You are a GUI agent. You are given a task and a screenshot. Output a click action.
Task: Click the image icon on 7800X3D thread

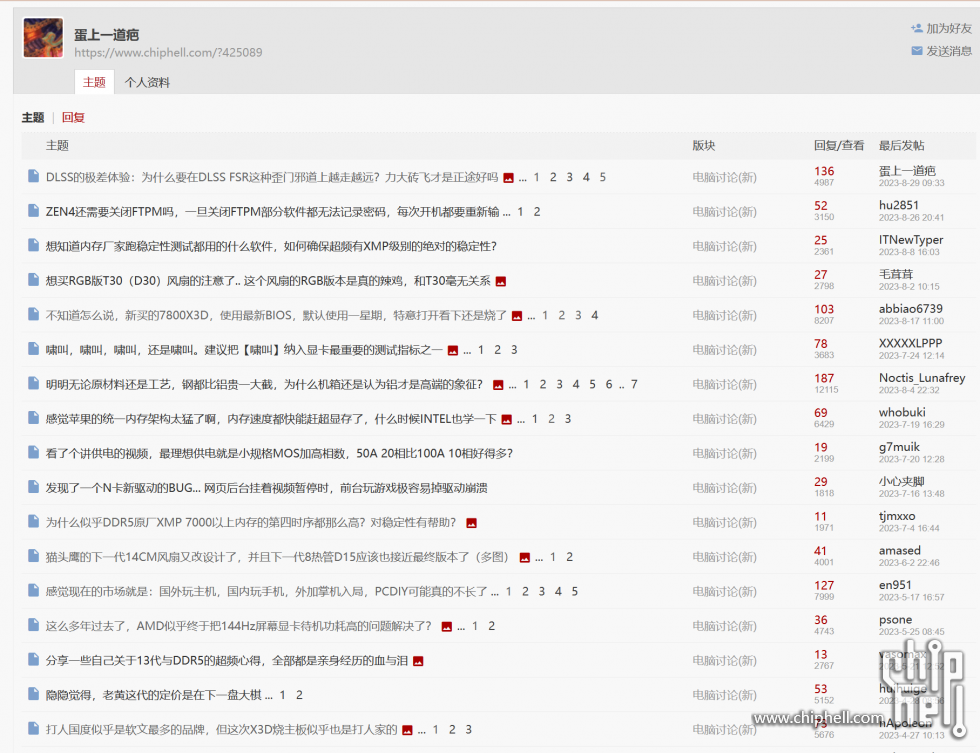point(517,316)
